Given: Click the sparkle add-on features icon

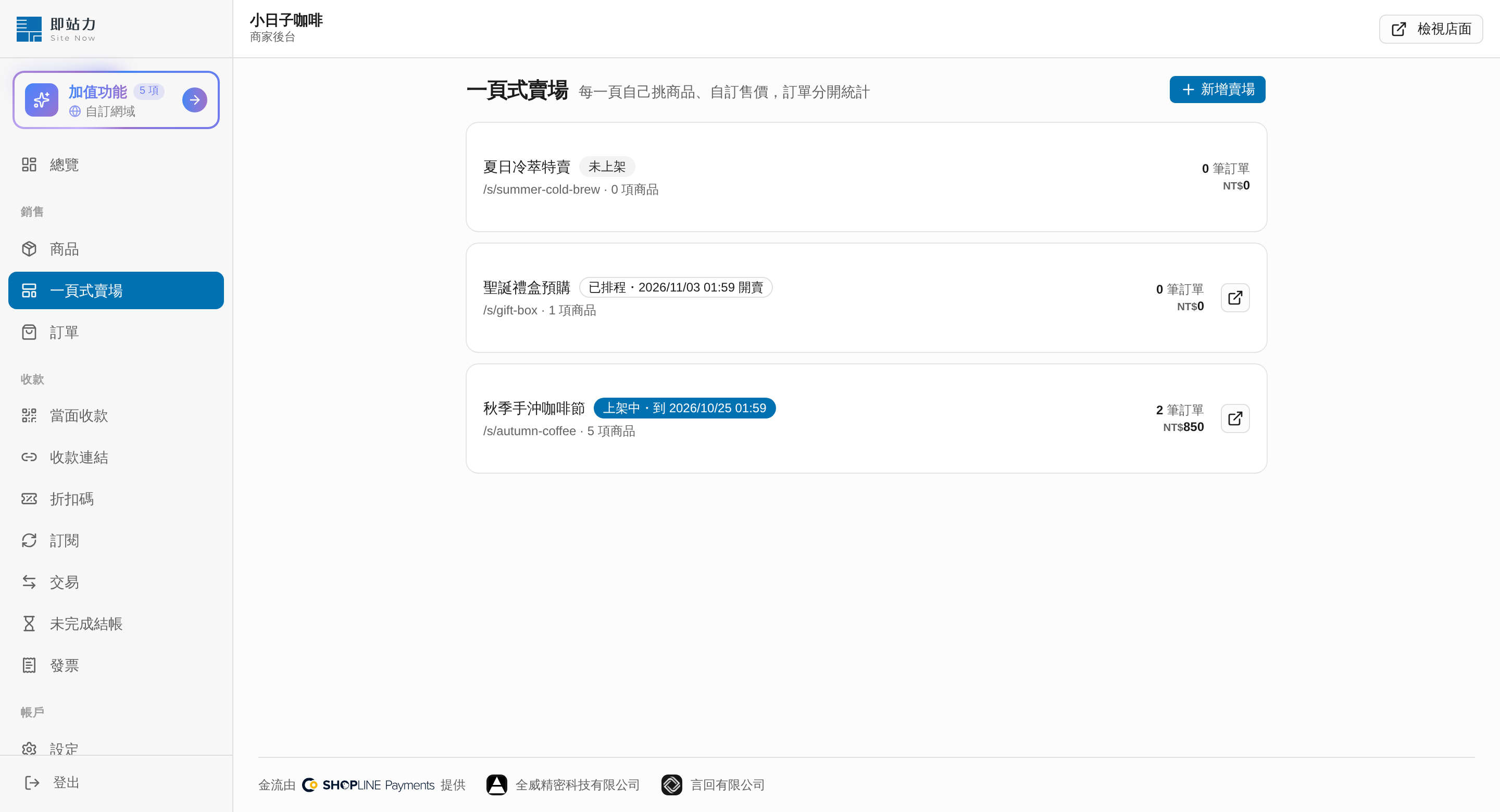Looking at the screenshot, I should pyautogui.click(x=41, y=99).
